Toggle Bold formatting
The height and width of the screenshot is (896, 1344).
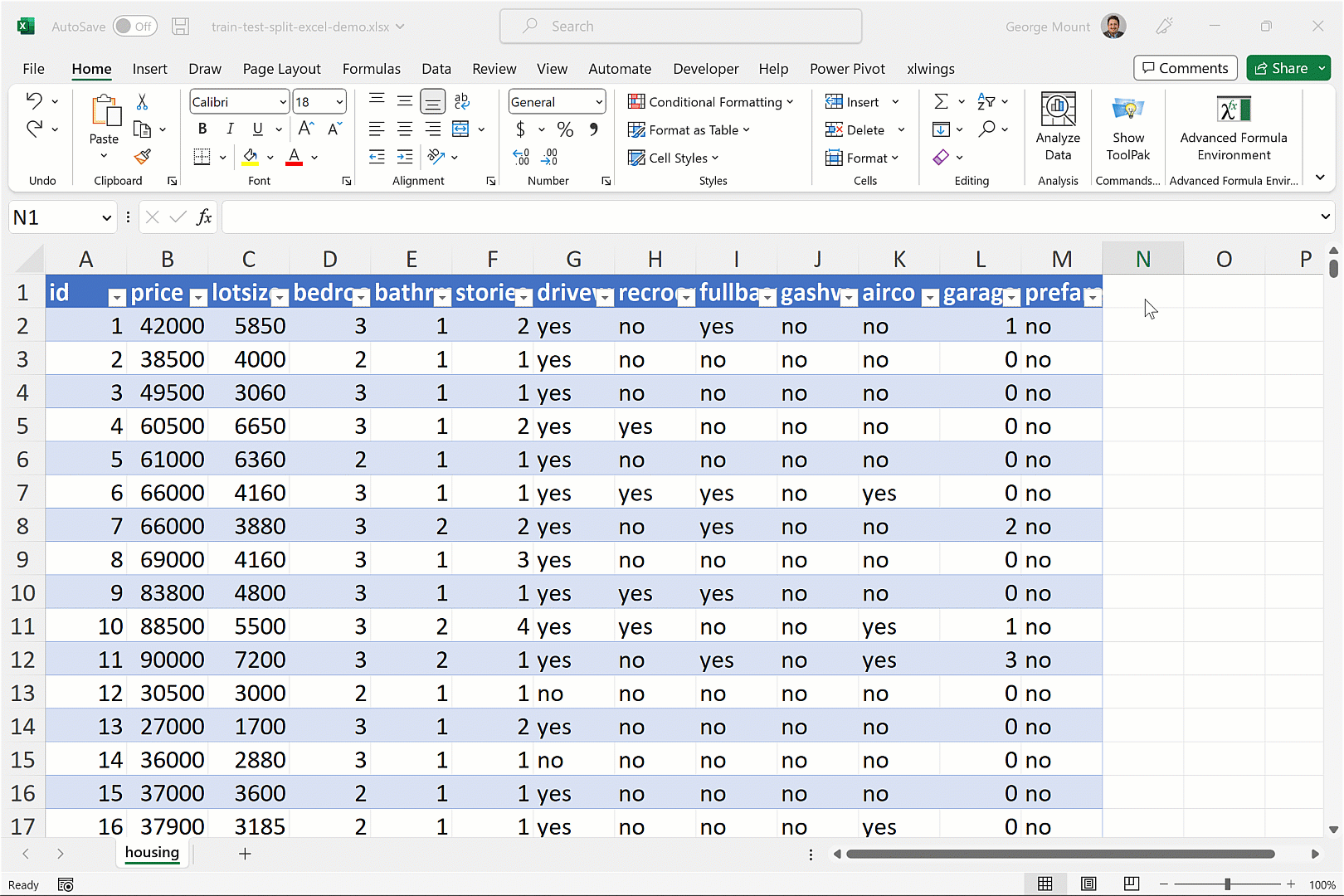point(202,129)
